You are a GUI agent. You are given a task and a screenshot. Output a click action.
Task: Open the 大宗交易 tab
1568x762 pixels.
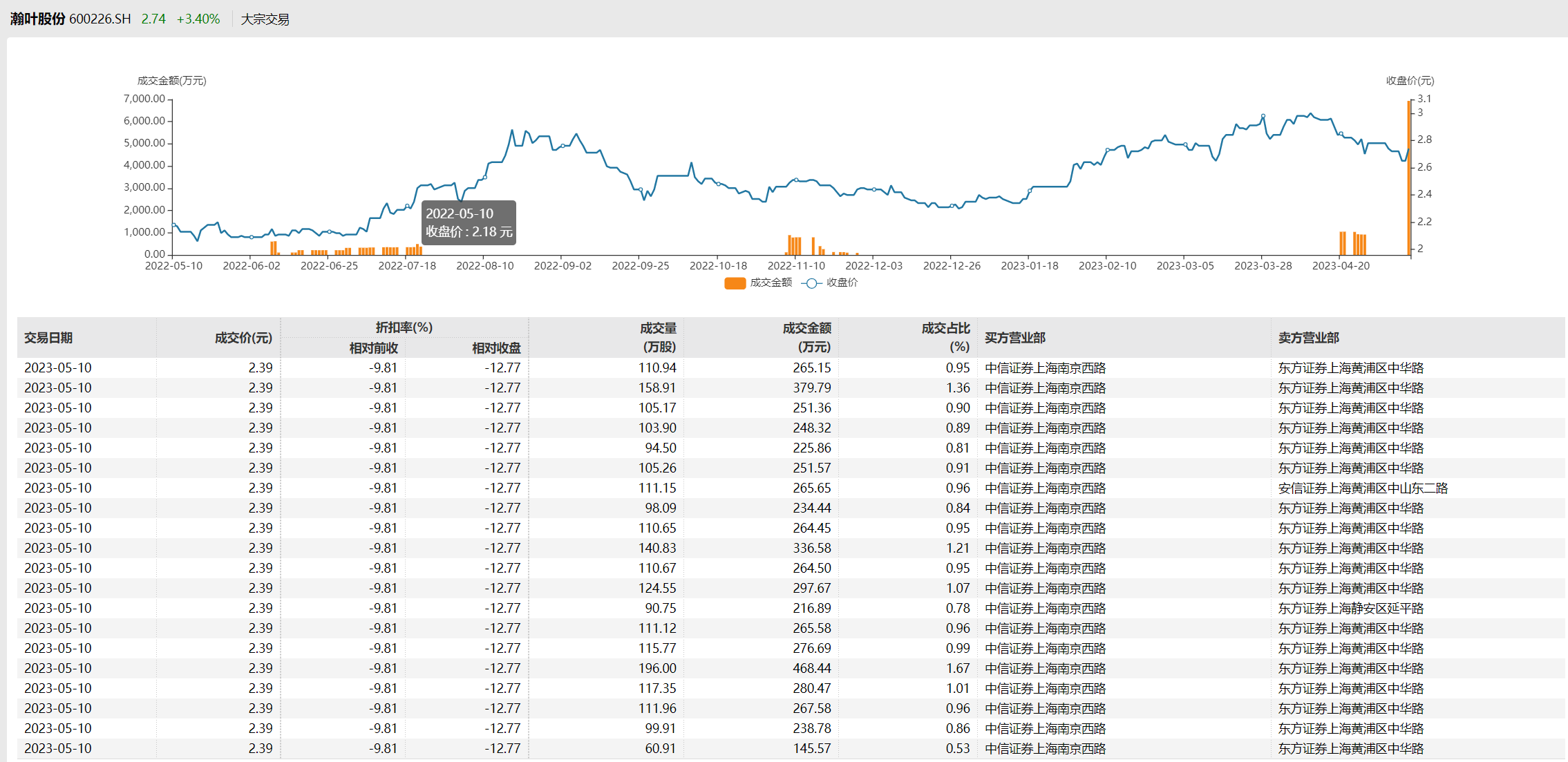(x=265, y=19)
